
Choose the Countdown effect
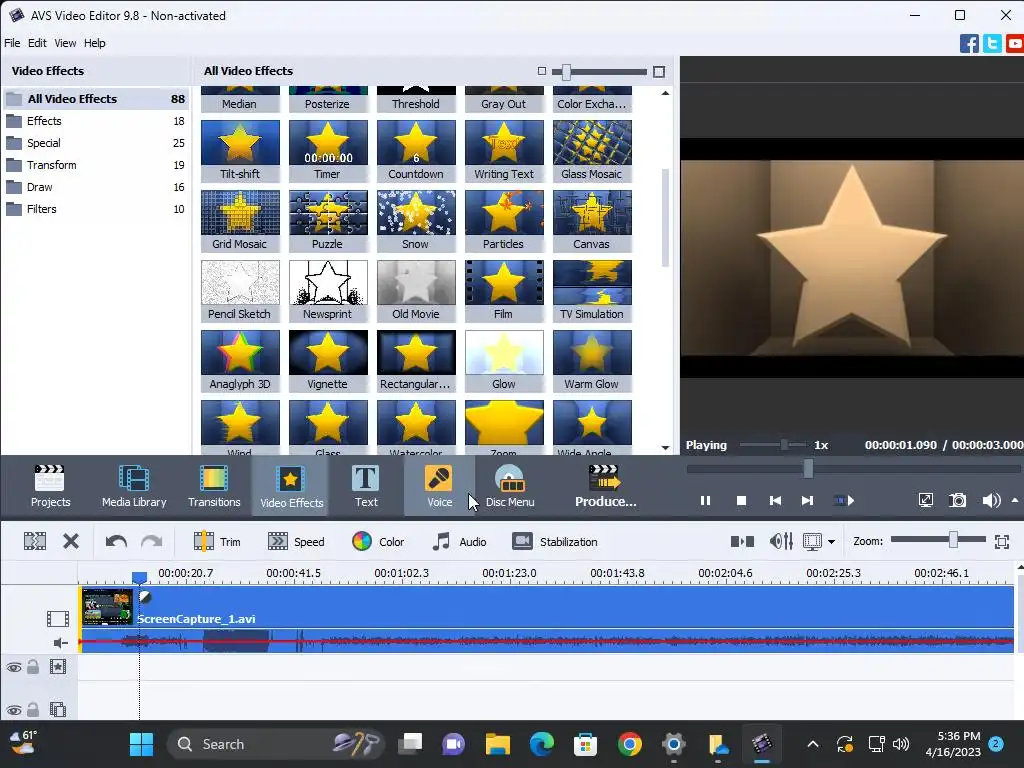click(x=416, y=150)
